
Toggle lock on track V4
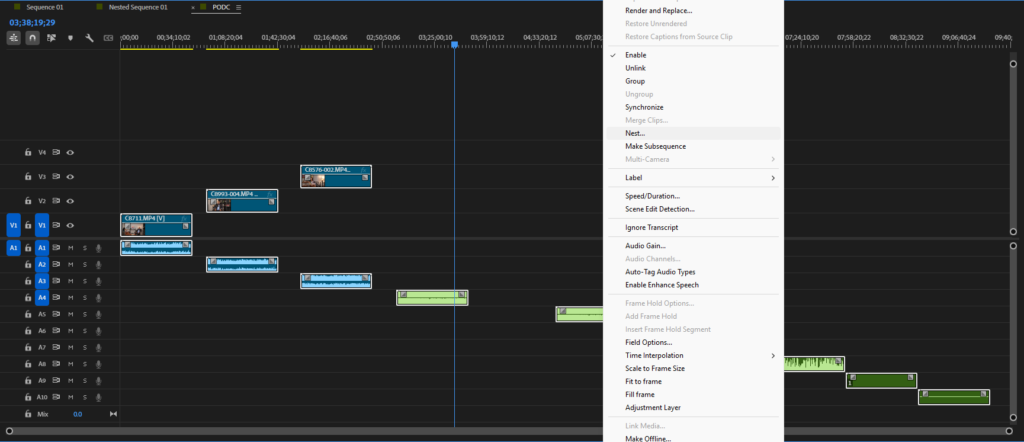pyautogui.click(x=28, y=152)
